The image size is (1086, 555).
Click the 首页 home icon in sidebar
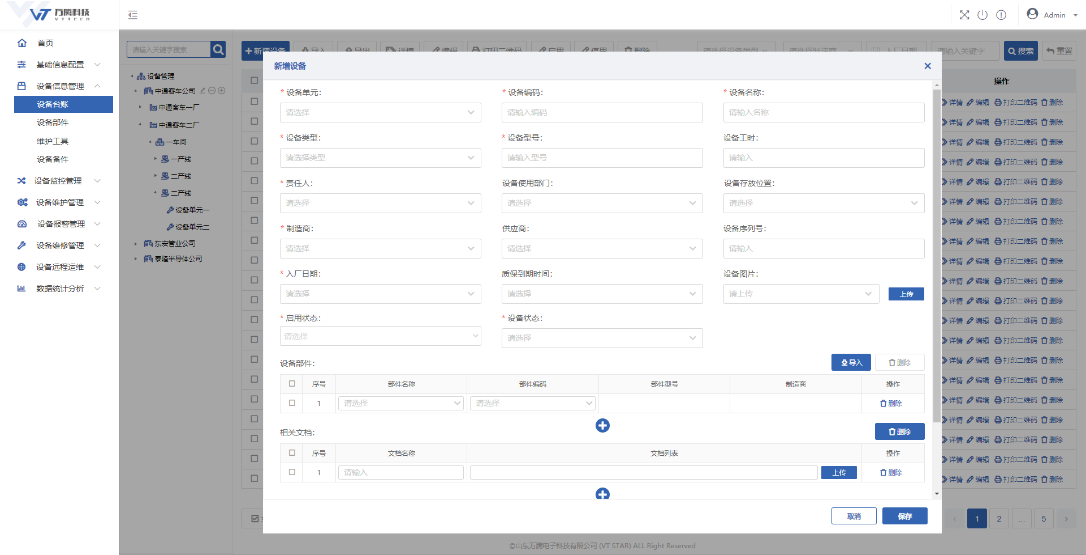tap(22, 43)
